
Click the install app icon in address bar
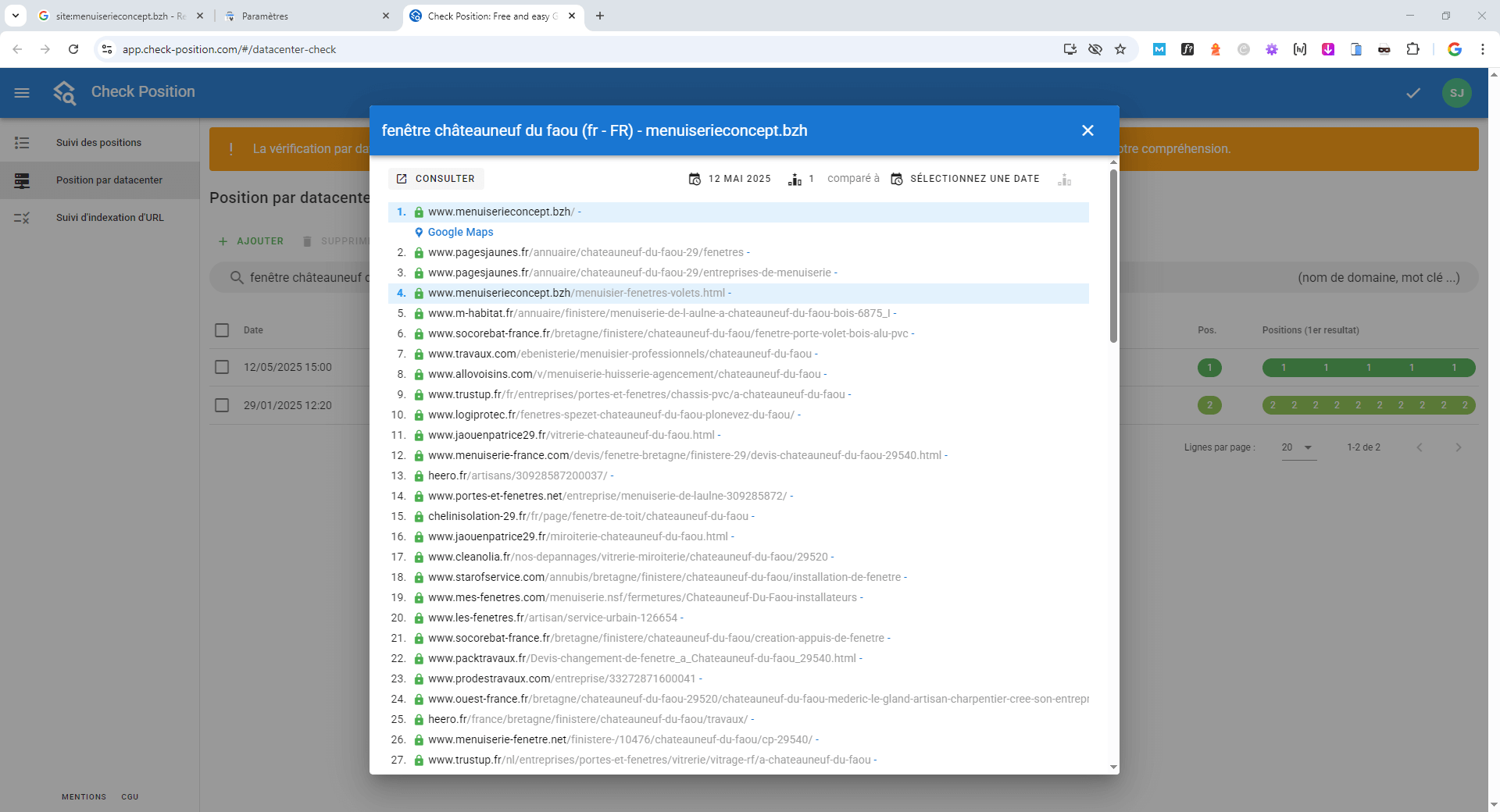tap(1070, 49)
